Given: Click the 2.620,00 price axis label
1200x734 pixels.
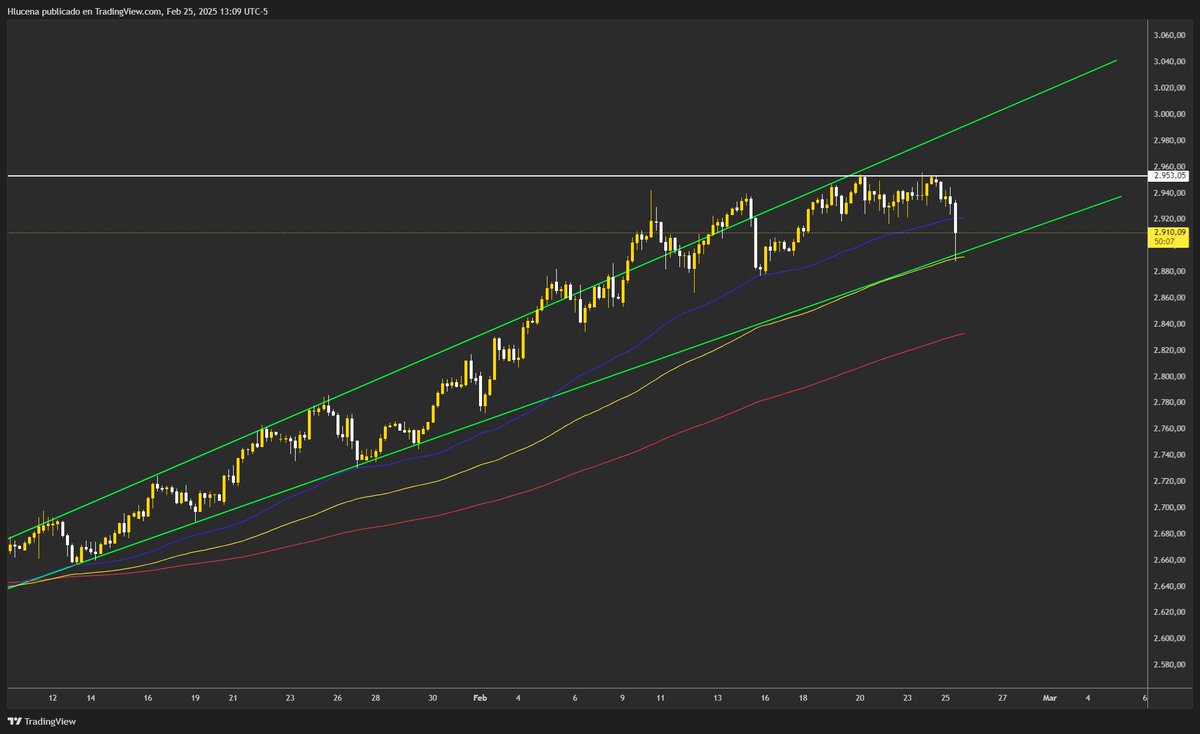Looking at the screenshot, I should point(1168,612).
